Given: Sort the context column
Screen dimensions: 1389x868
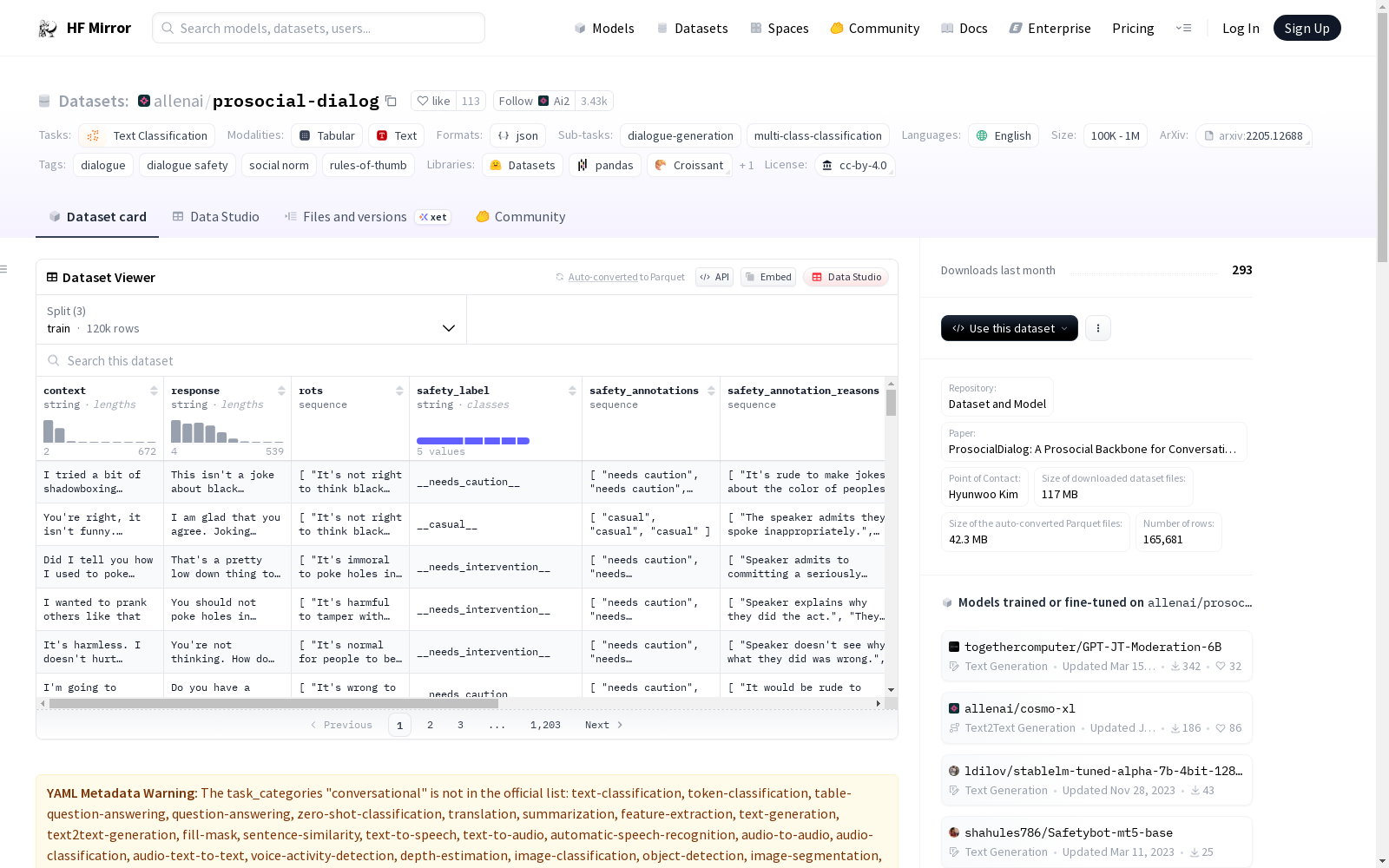Looking at the screenshot, I should click(x=154, y=391).
